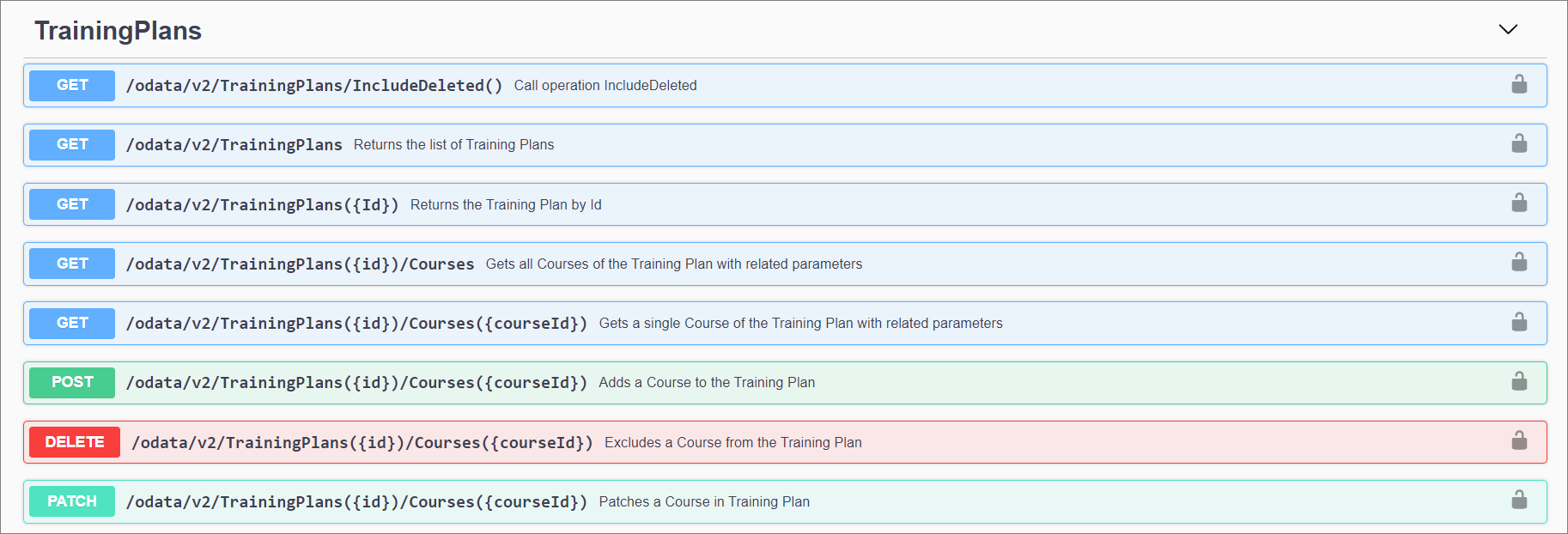The image size is (1568, 534).
Task: Click the GET Courses({courseId}) endpoint path
Action: click(356, 324)
